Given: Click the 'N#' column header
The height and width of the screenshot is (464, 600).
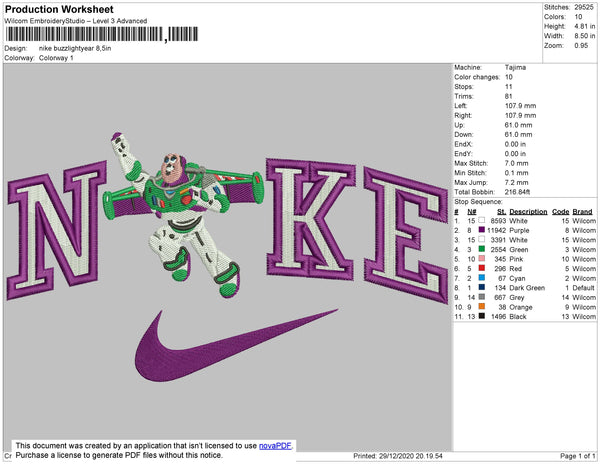Looking at the screenshot, I should (x=471, y=212).
